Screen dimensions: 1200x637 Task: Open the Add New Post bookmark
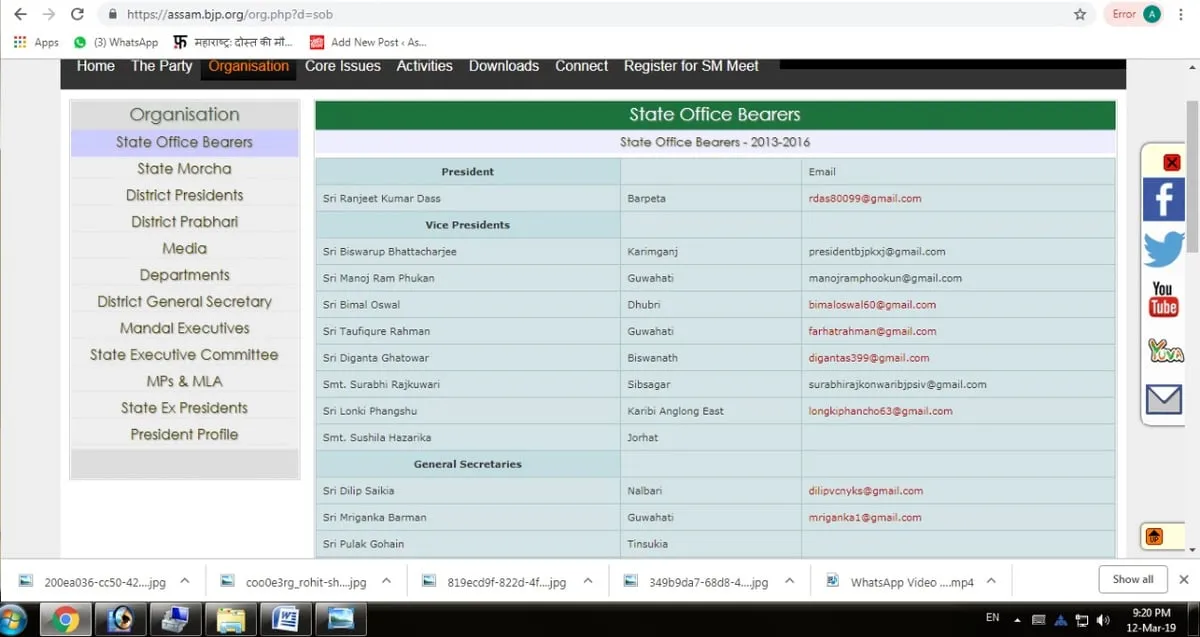coord(368,42)
